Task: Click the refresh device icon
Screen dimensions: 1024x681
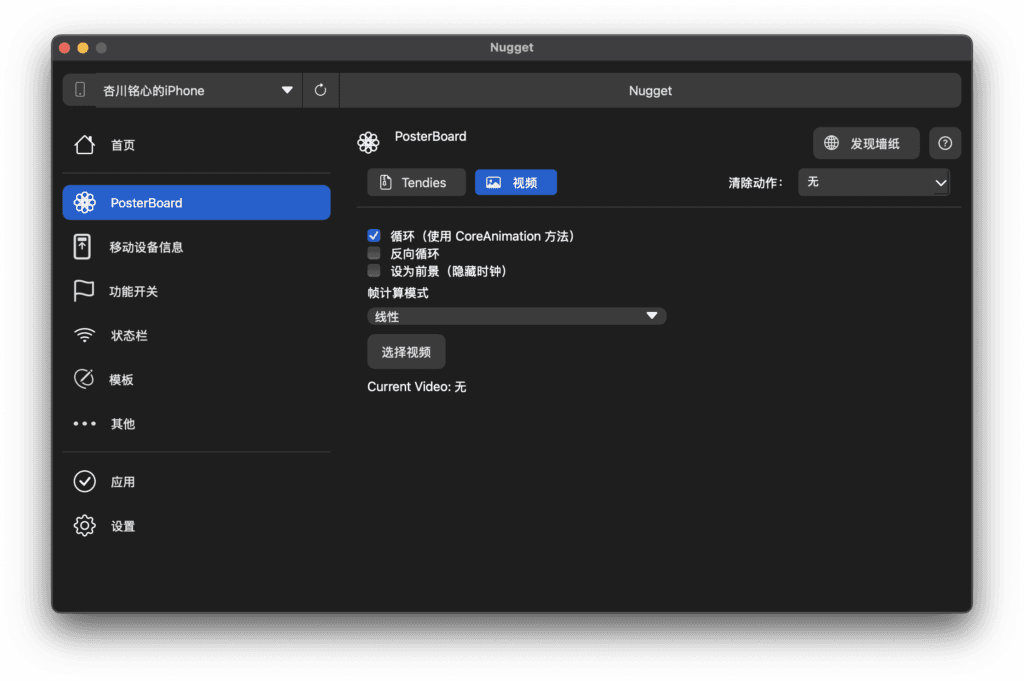Action: (320, 89)
